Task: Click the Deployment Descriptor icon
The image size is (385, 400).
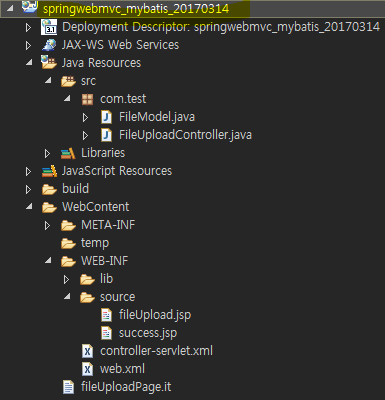Action: tap(49, 27)
